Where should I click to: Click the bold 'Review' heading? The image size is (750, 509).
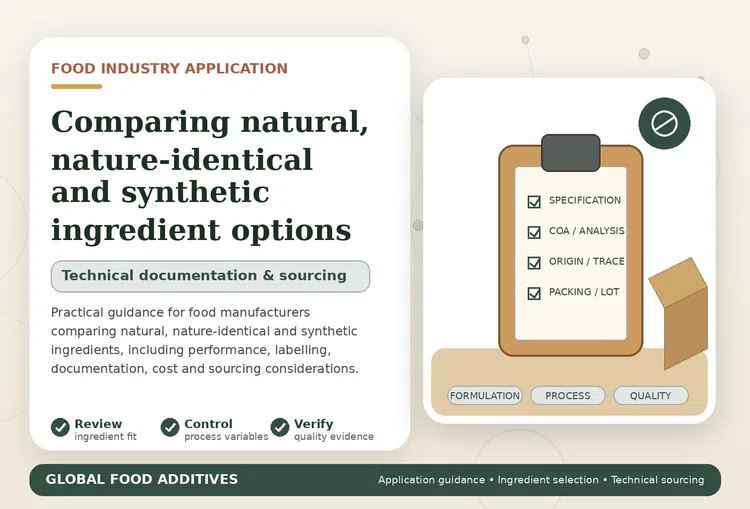98,424
